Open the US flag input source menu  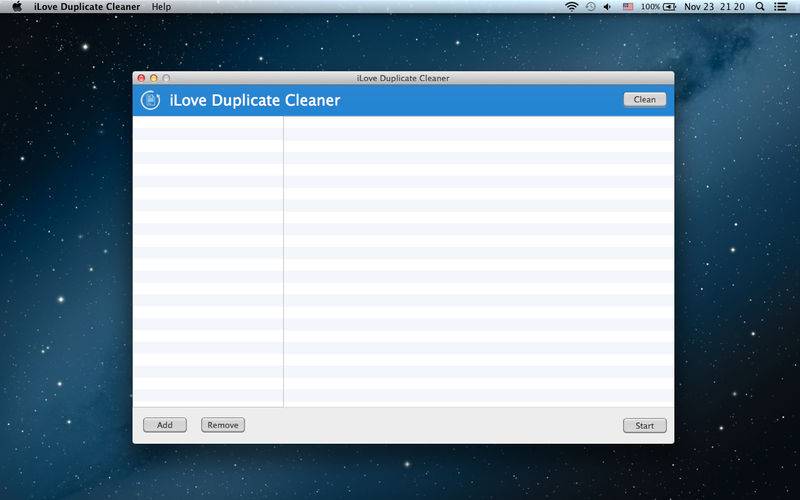628,7
